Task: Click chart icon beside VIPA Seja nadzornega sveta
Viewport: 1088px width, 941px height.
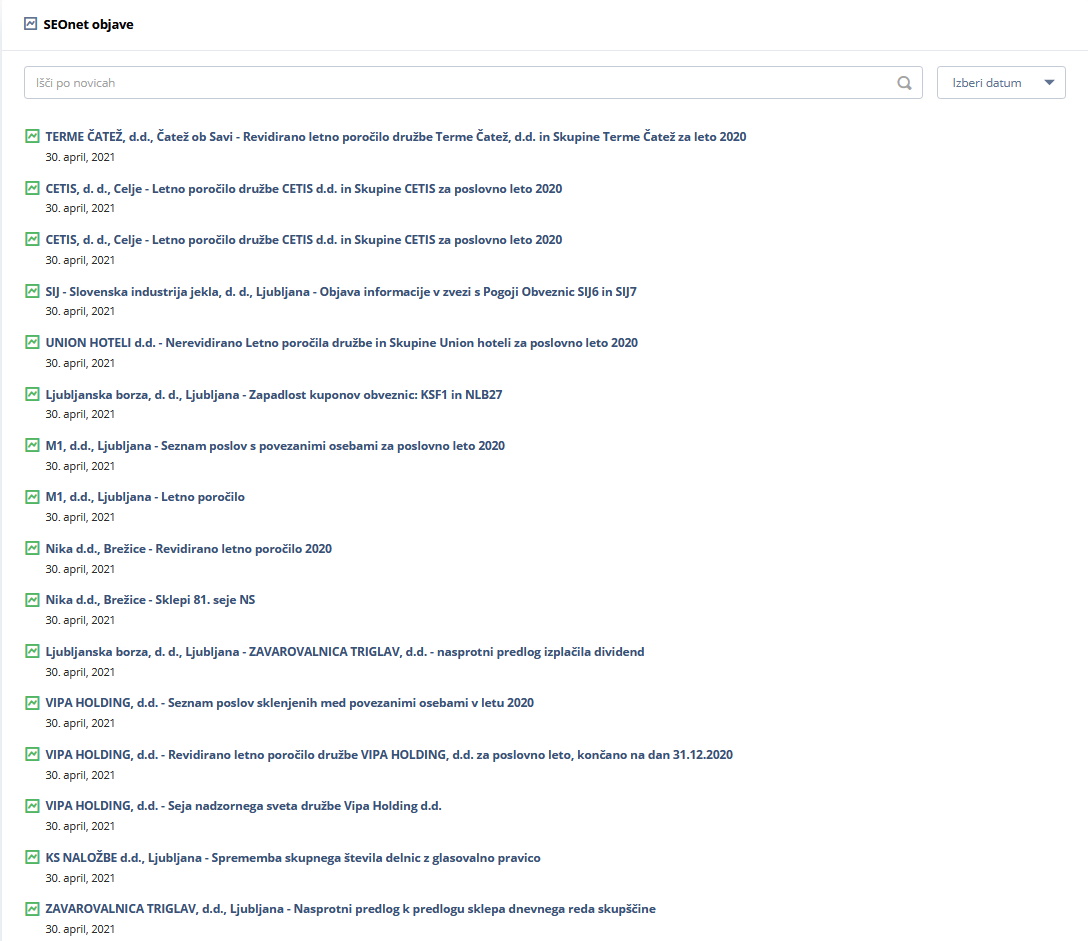Action: (x=32, y=806)
